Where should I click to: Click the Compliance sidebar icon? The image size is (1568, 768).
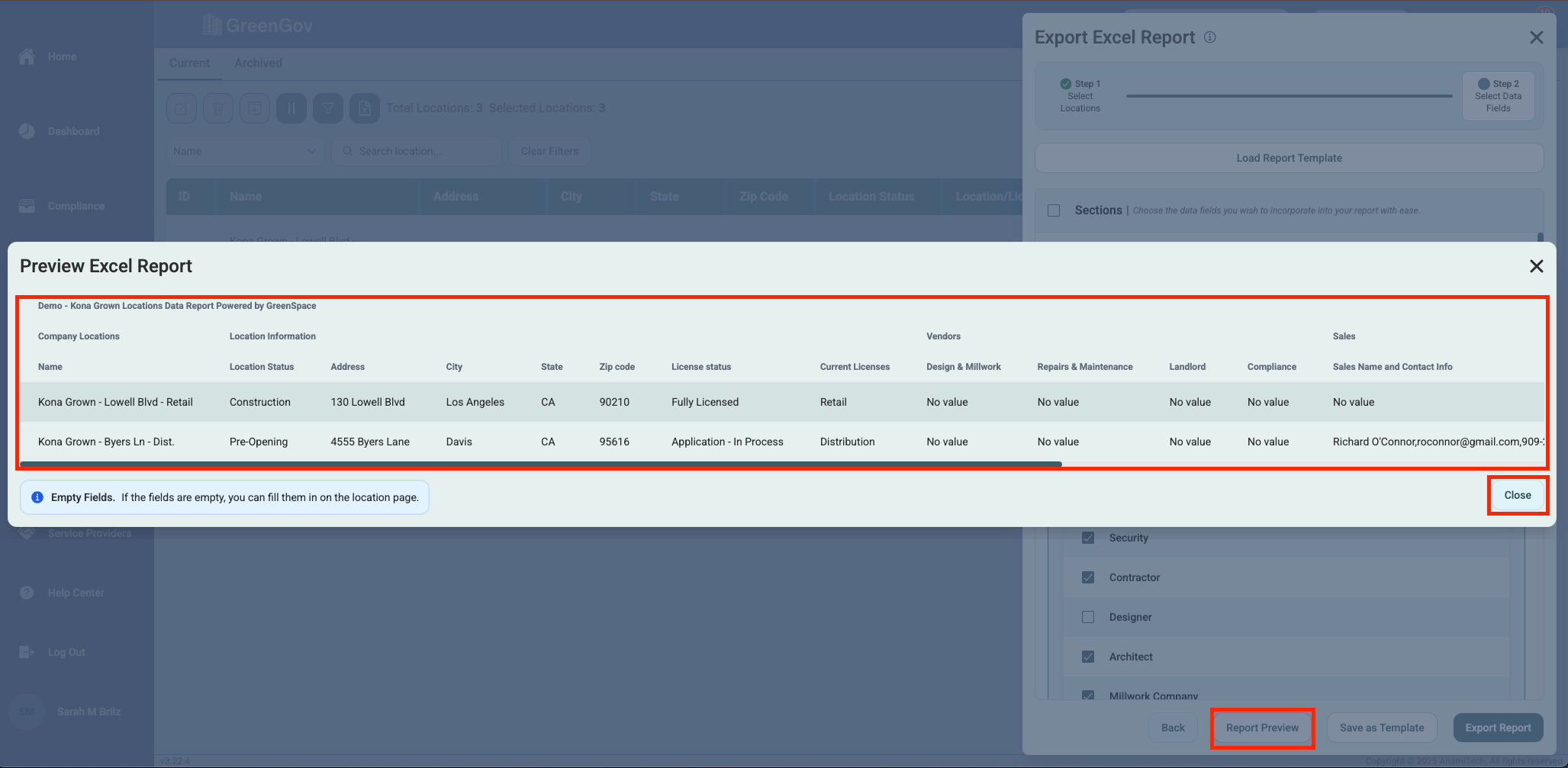pyautogui.click(x=27, y=206)
